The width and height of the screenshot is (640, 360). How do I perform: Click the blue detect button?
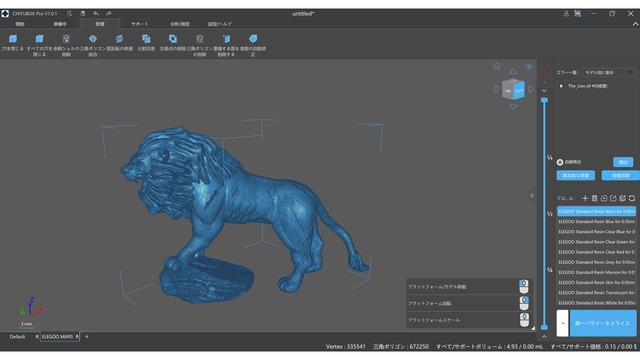pos(623,162)
